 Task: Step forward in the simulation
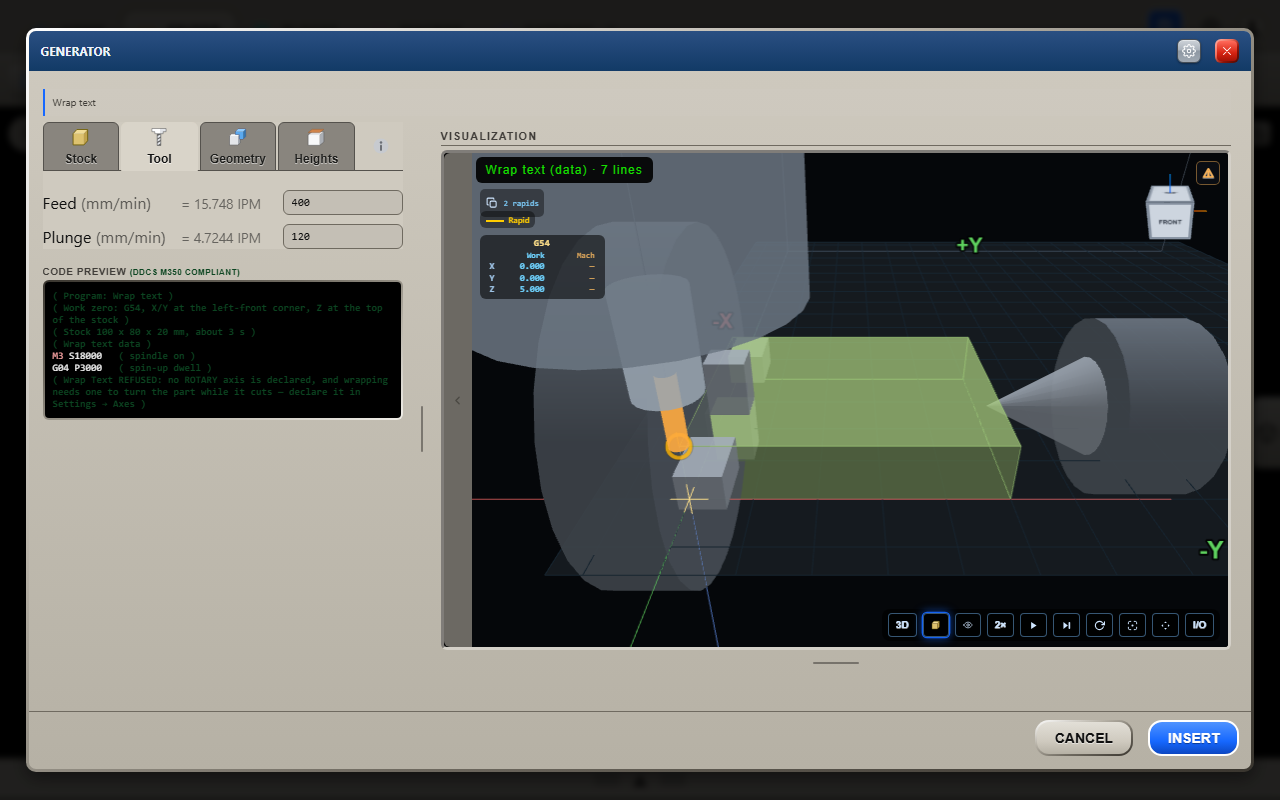tap(1066, 625)
